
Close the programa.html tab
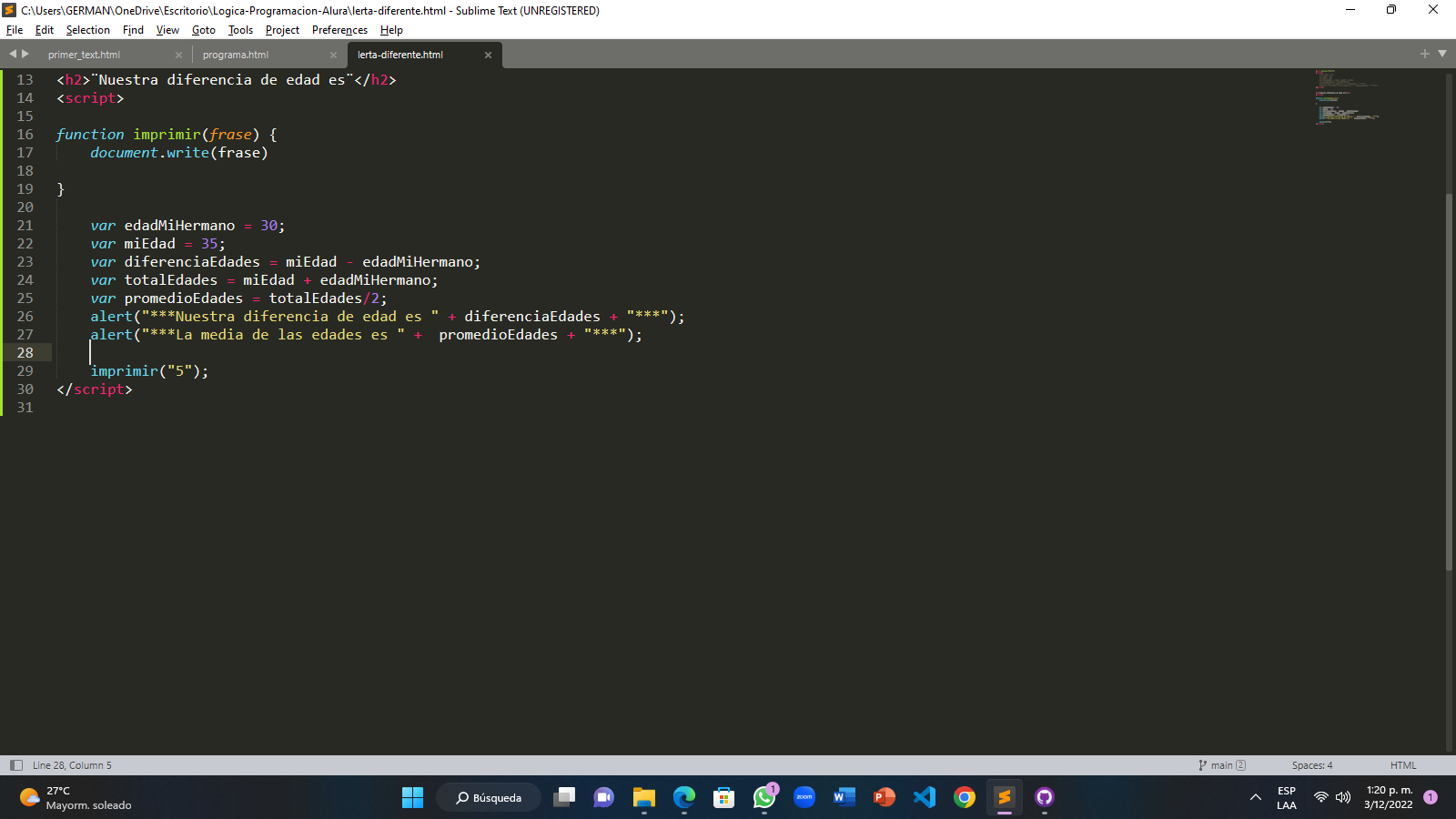(x=333, y=55)
